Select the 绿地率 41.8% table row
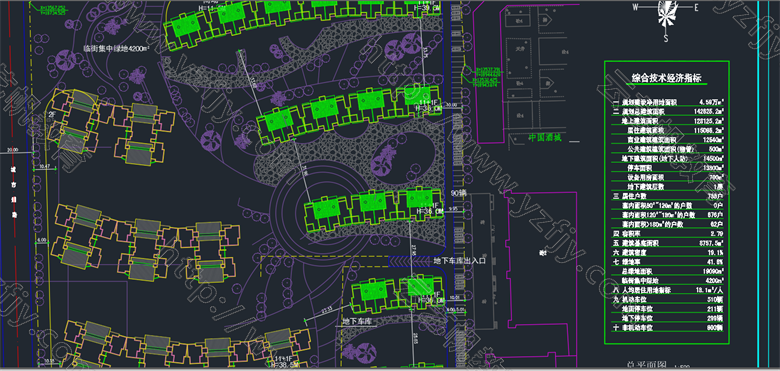Viewport: 780px width, 371px height. tap(668, 262)
